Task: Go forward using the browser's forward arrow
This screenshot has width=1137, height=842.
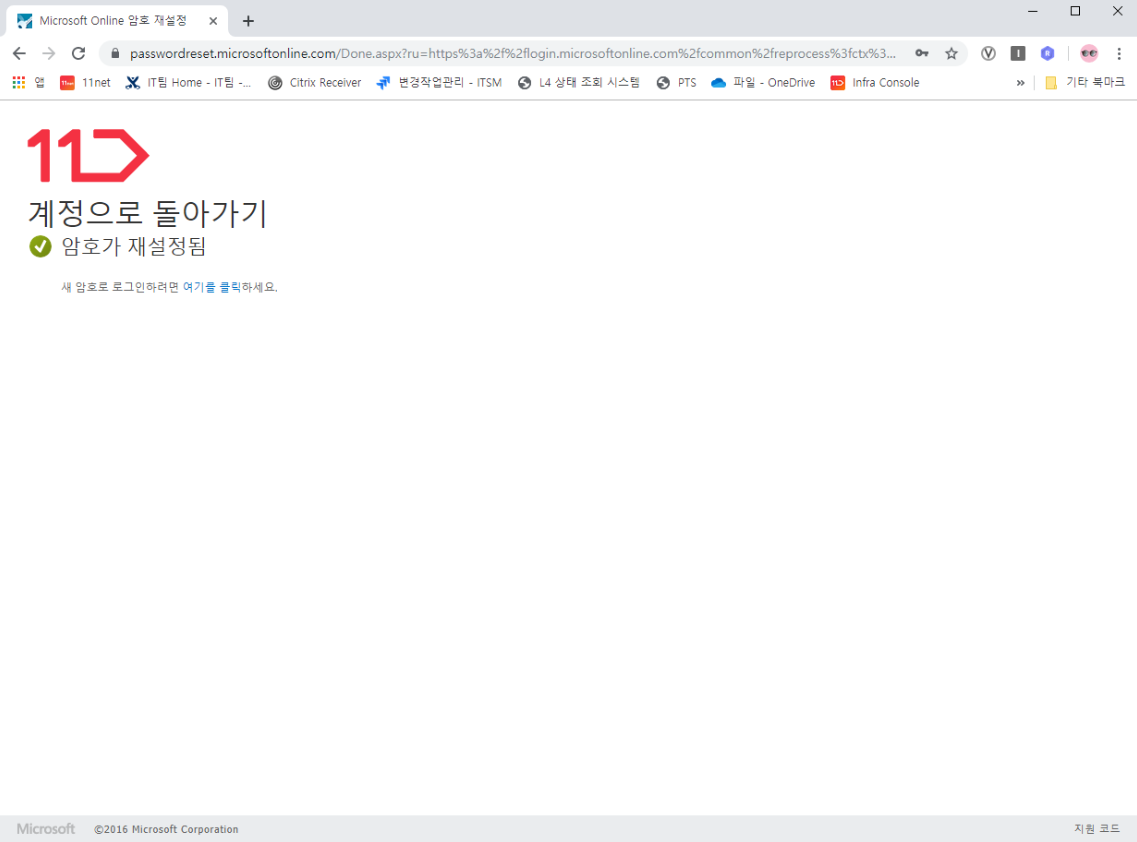Action: 49,54
